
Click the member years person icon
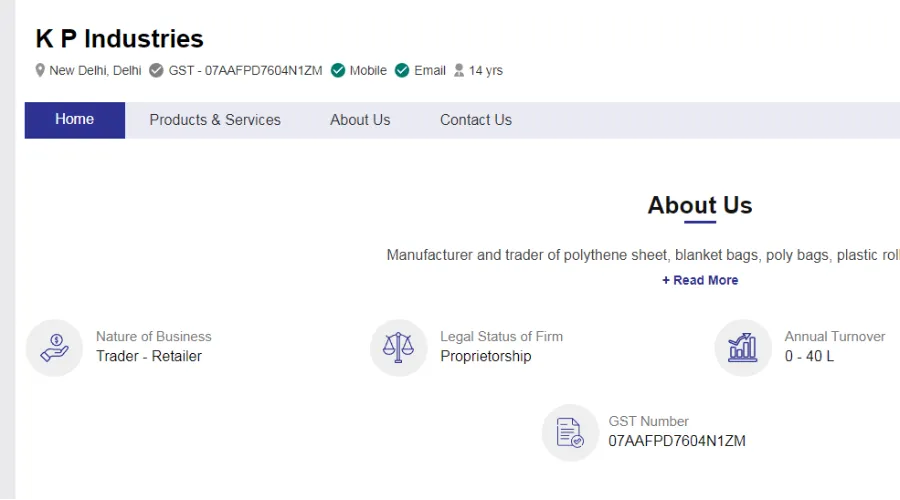459,71
